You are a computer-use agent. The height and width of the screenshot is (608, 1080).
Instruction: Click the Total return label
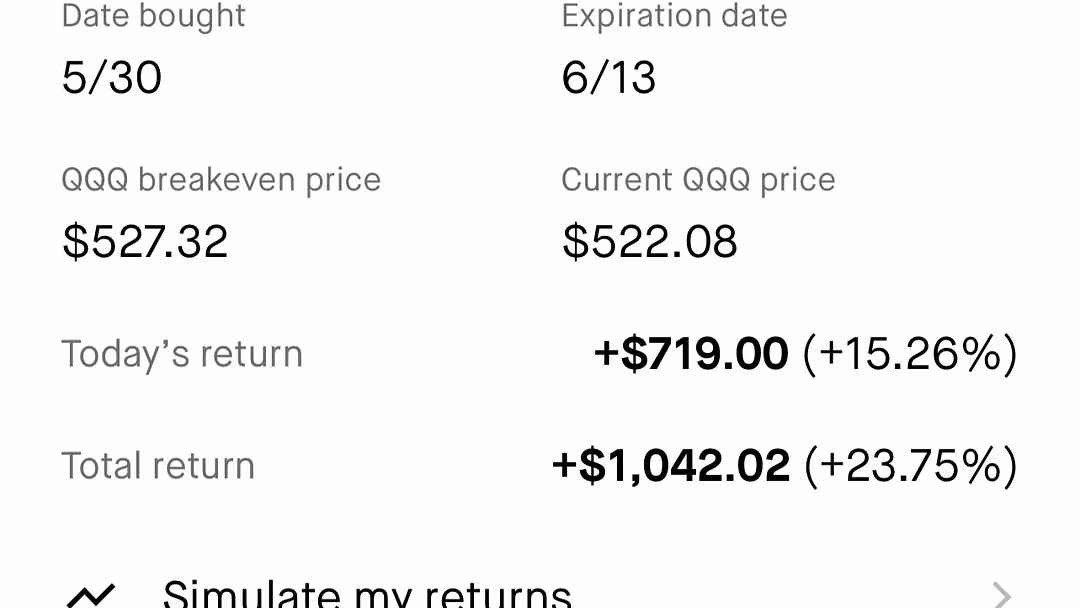pyautogui.click(x=158, y=466)
